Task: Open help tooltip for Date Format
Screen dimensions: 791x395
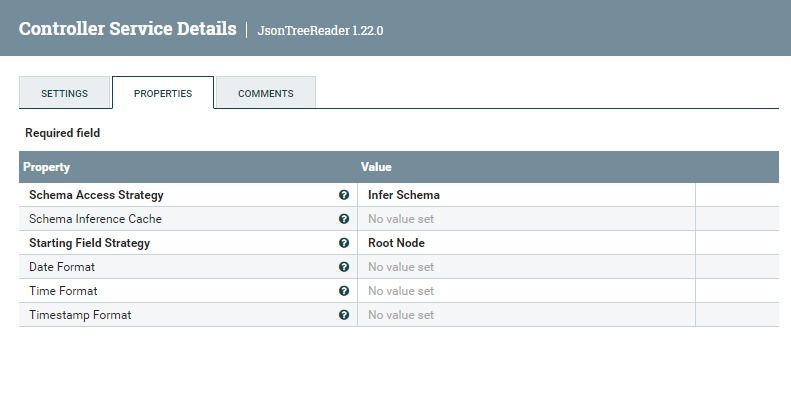Action: click(x=344, y=267)
